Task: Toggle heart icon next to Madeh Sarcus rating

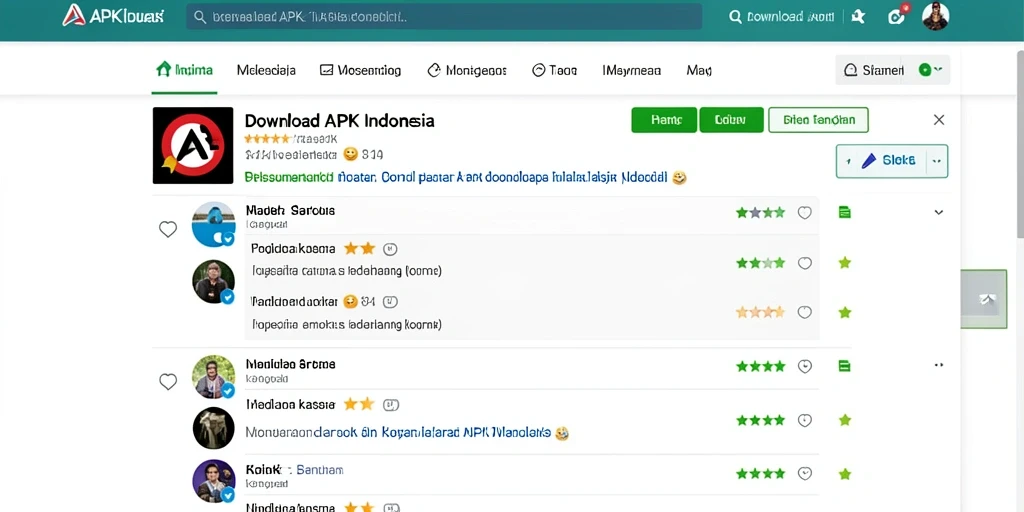Action: [805, 212]
